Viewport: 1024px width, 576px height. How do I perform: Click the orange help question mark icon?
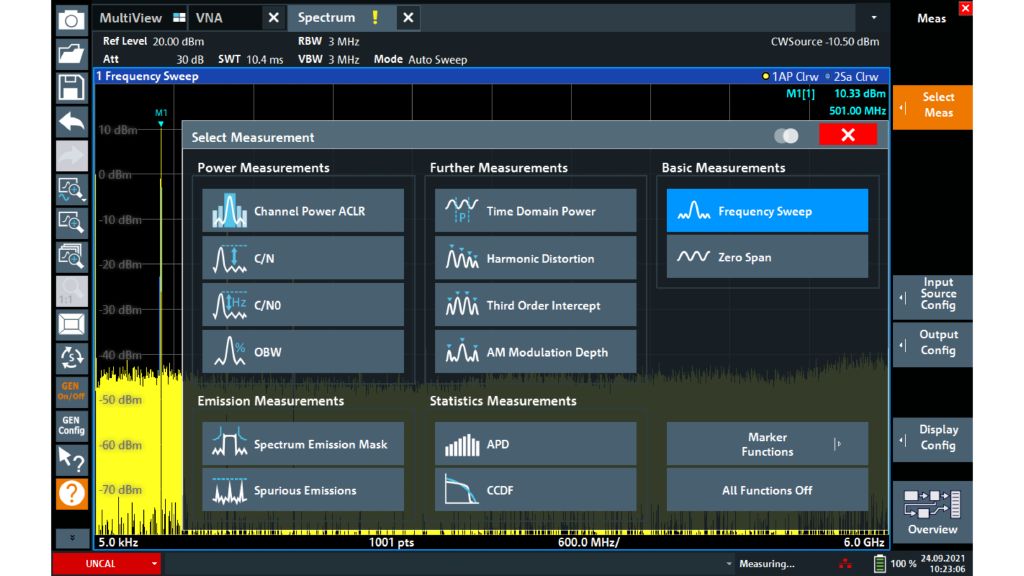pos(71,493)
